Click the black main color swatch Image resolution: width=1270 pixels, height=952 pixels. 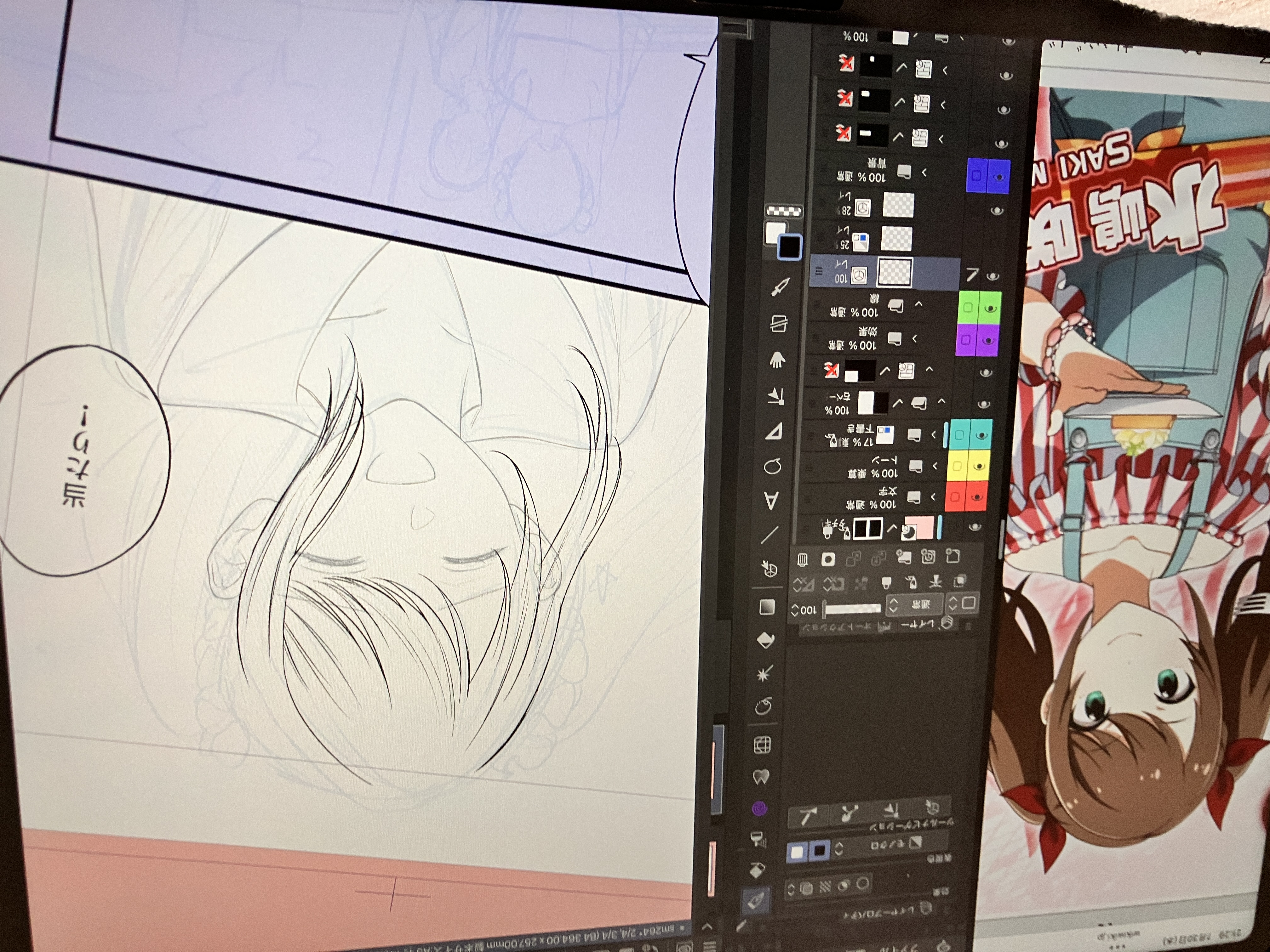[790, 247]
